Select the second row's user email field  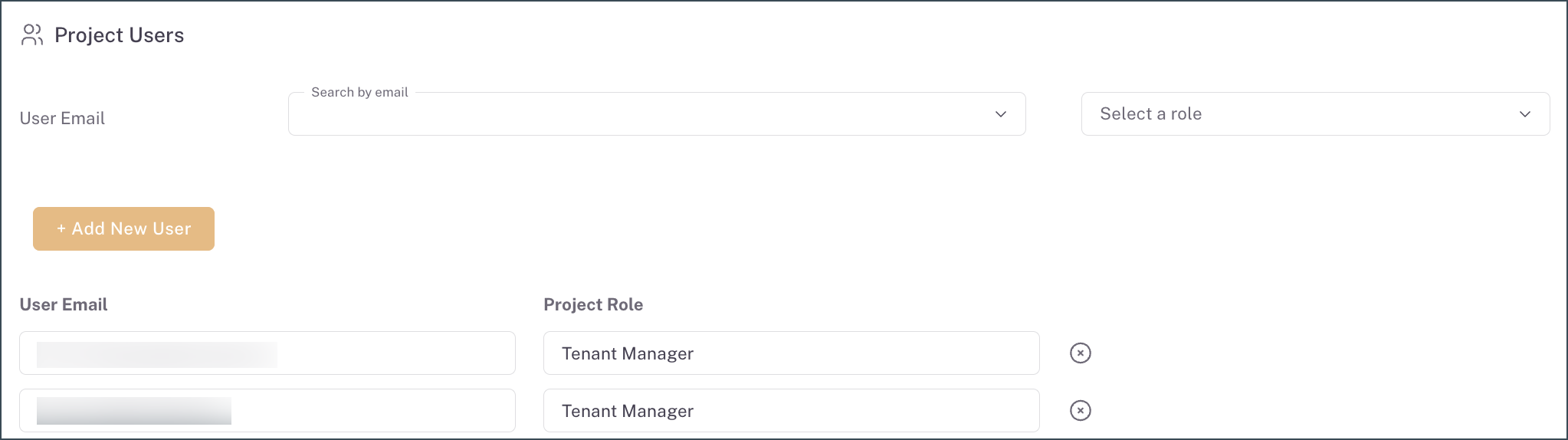368,411
